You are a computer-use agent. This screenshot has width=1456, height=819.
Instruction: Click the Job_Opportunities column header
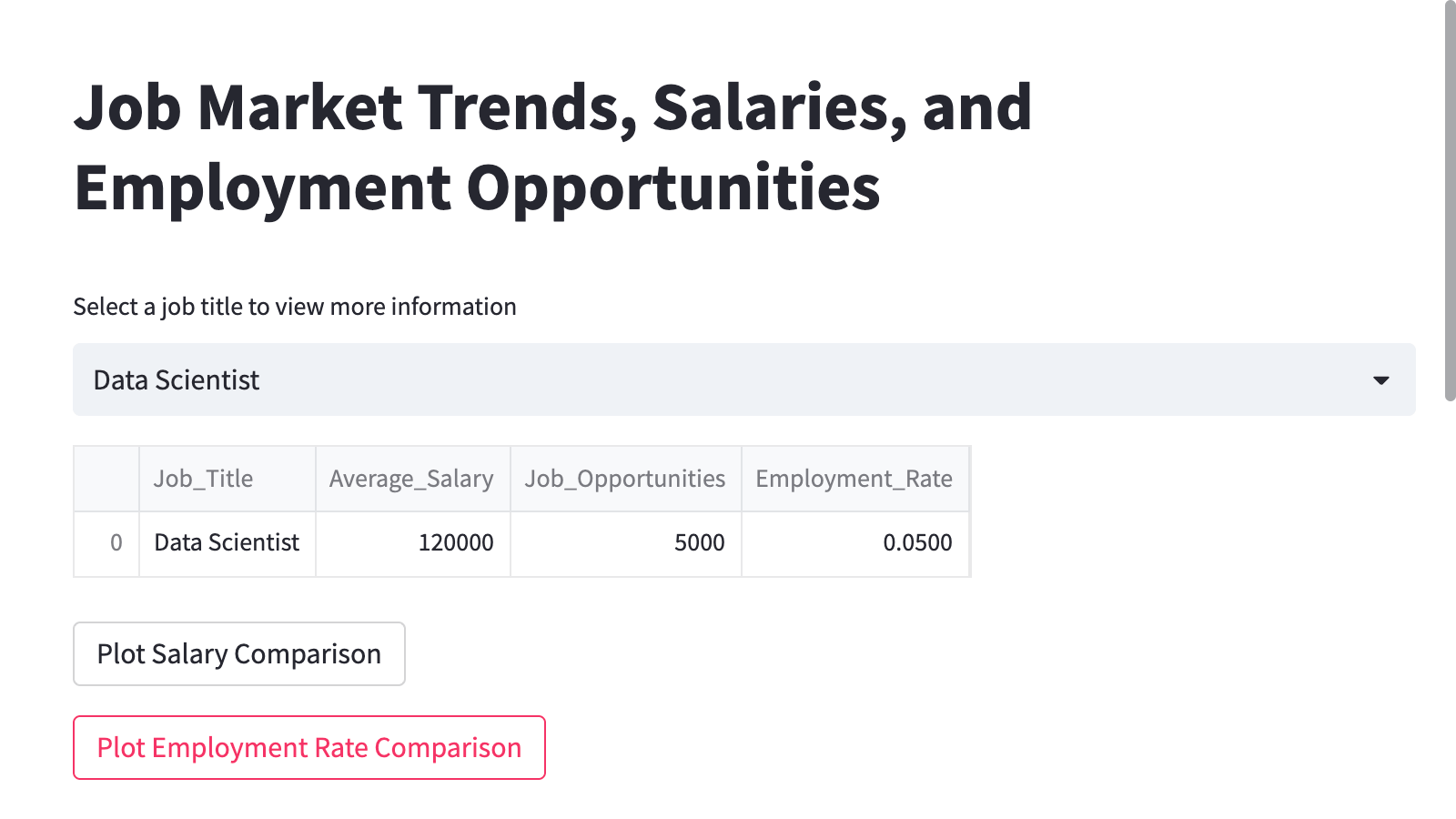625,479
